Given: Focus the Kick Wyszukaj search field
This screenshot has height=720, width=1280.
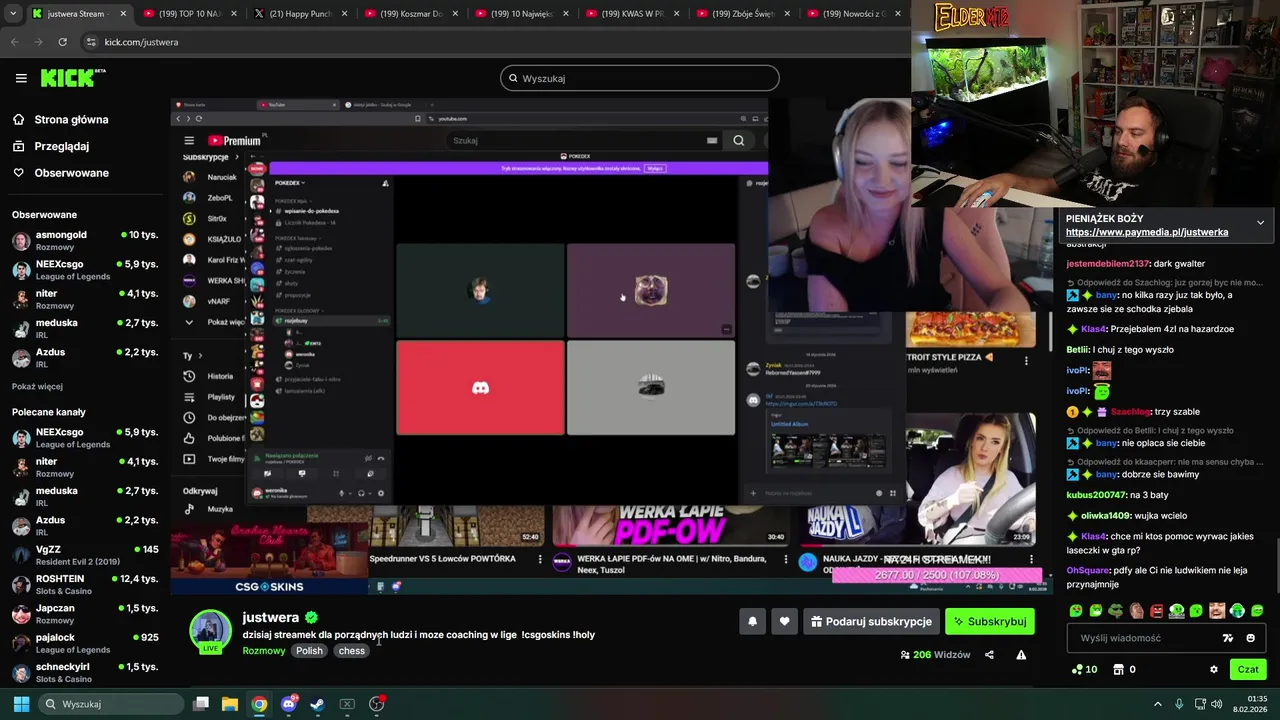Looking at the screenshot, I should click(x=640, y=78).
